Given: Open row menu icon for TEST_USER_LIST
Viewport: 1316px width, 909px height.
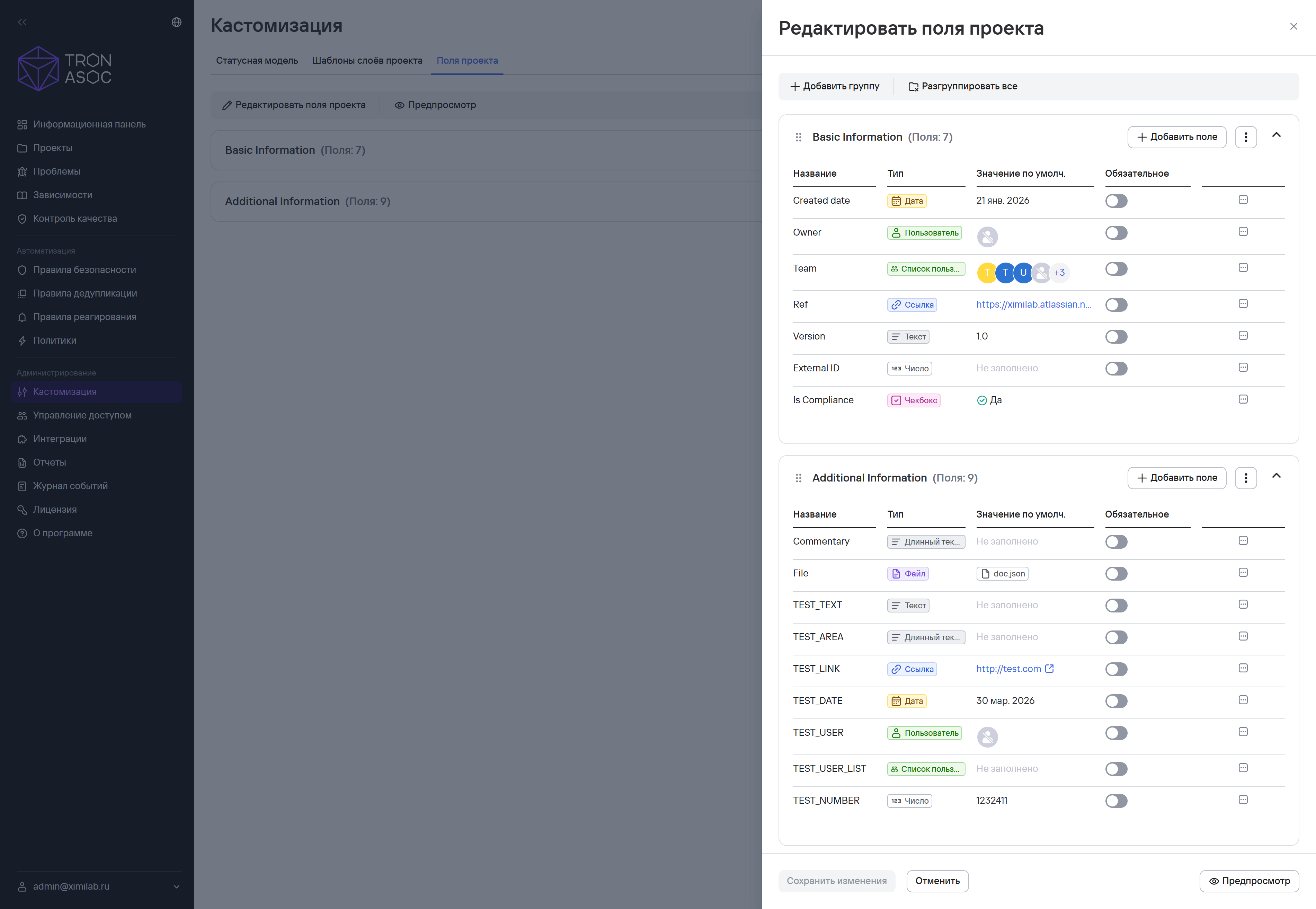Looking at the screenshot, I should pos(1243,768).
